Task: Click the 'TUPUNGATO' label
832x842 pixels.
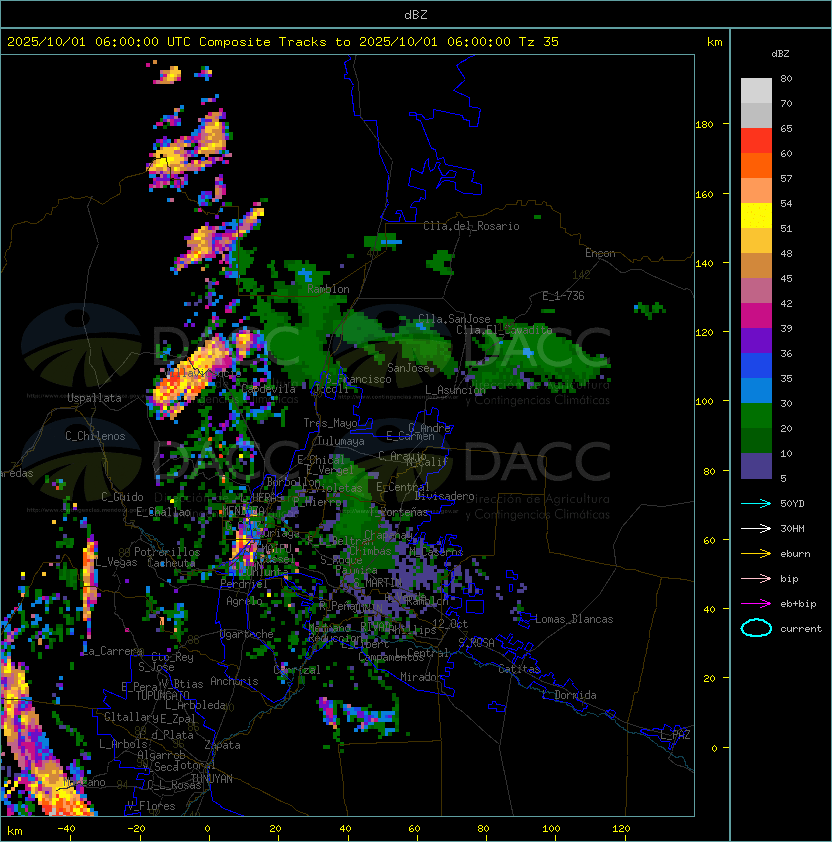Action: pyautogui.click(x=162, y=695)
